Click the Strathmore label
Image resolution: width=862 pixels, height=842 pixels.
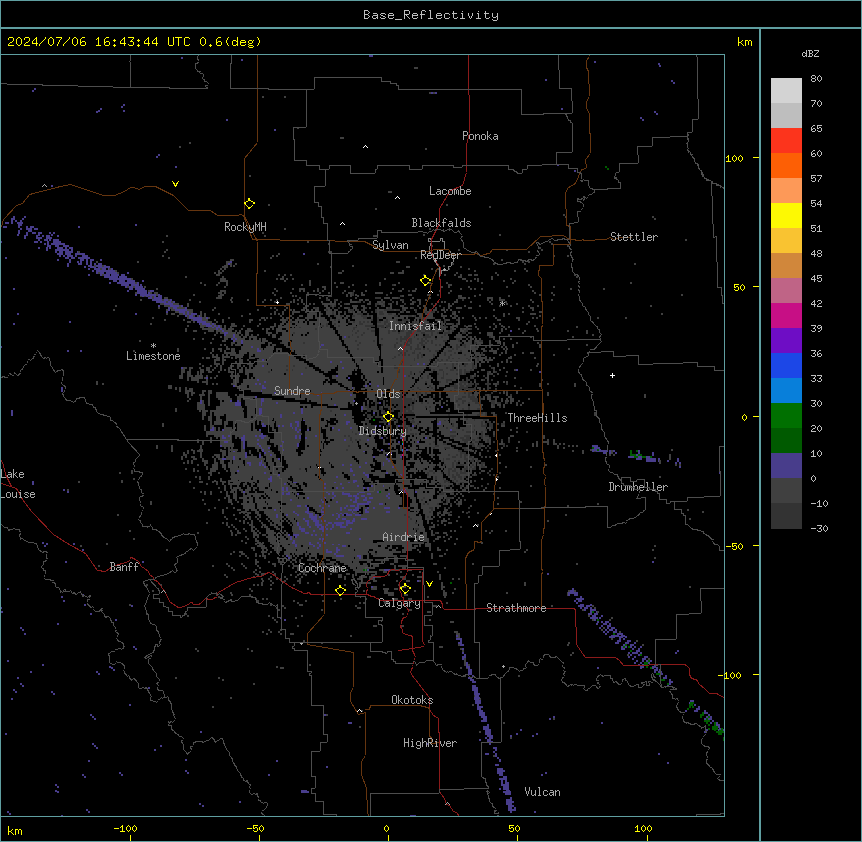[516, 608]
